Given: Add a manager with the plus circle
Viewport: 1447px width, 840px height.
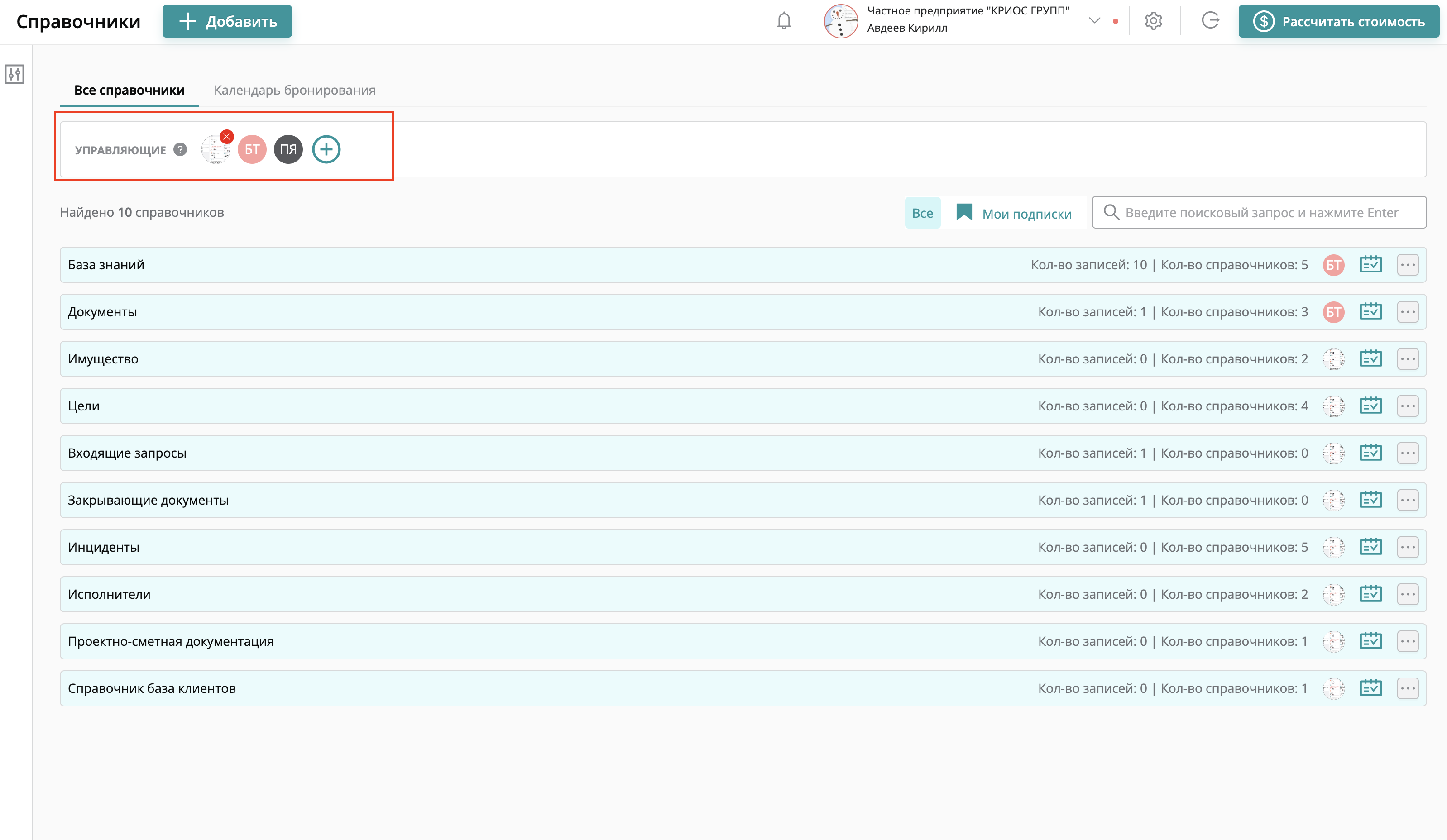Looking at the screenshot, I should (326, 149).
